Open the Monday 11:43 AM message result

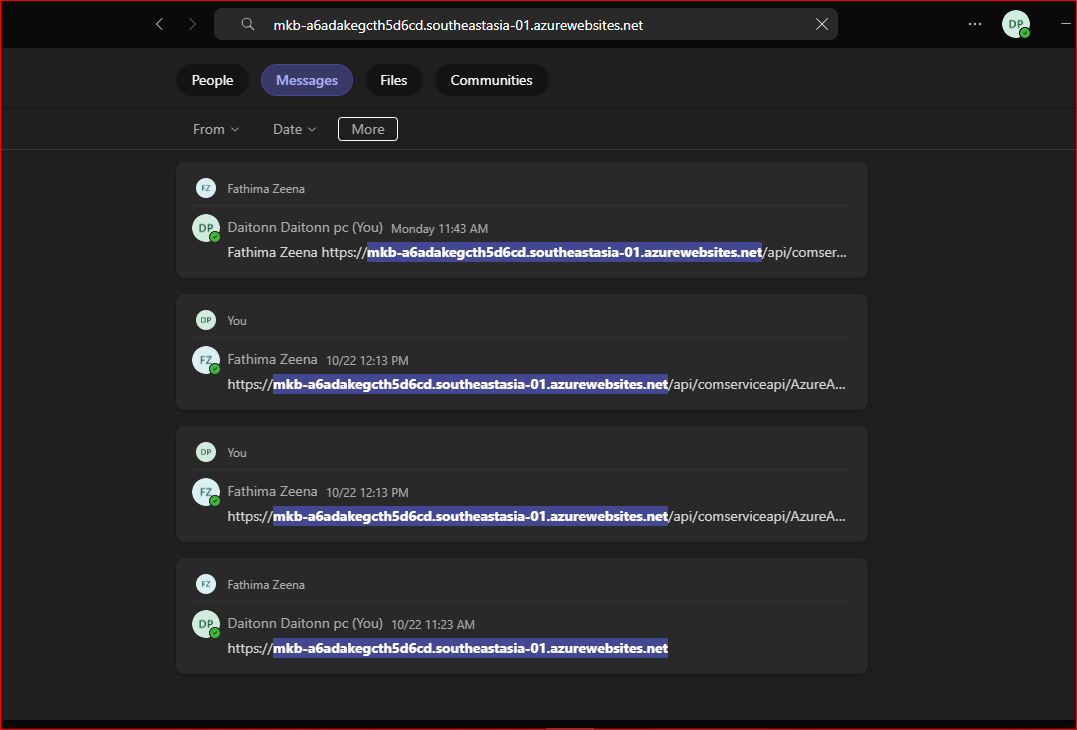(522, 220)
